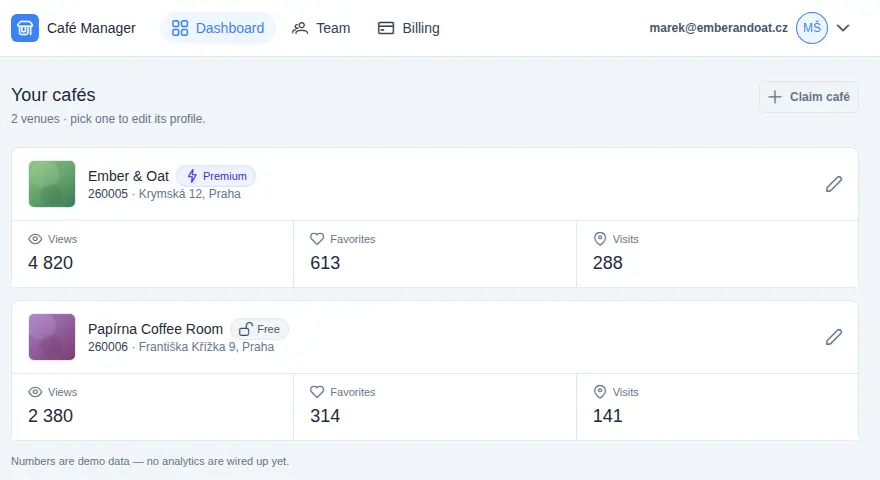The image size is (880, 480).
Task: Click the Café Manager store logo icon
Action: [25, 28]
